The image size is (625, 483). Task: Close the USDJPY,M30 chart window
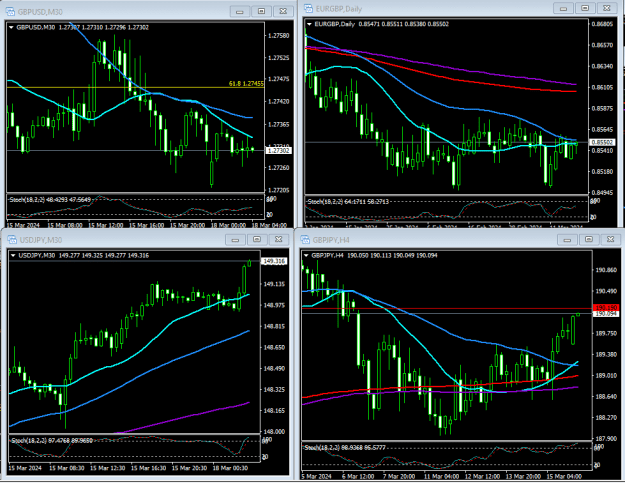pos(278,240)
